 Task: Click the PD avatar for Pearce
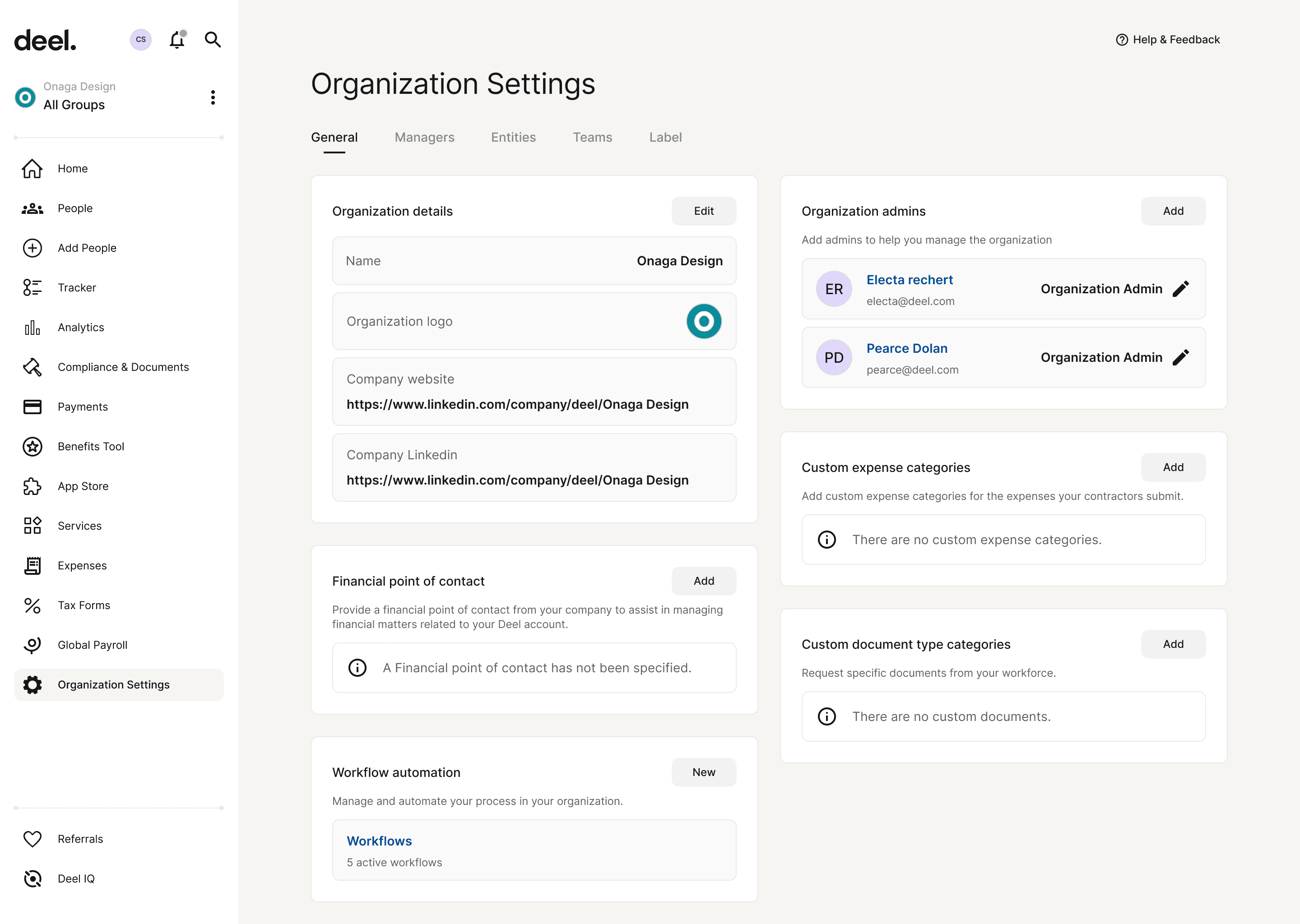(x=834, y=357)
